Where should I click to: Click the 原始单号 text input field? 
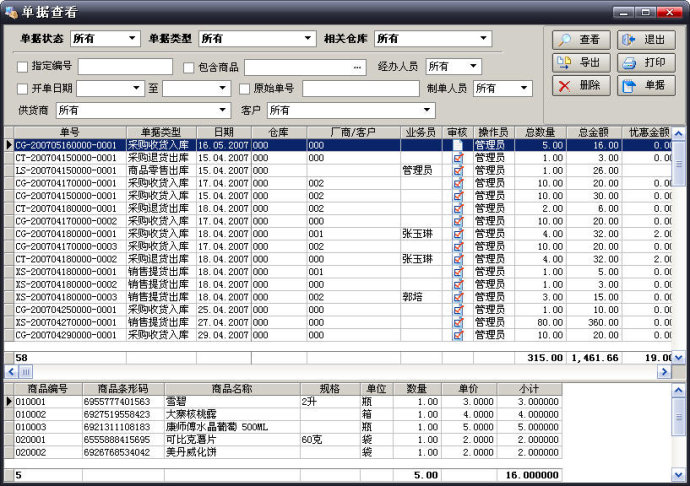click(361, 88)
